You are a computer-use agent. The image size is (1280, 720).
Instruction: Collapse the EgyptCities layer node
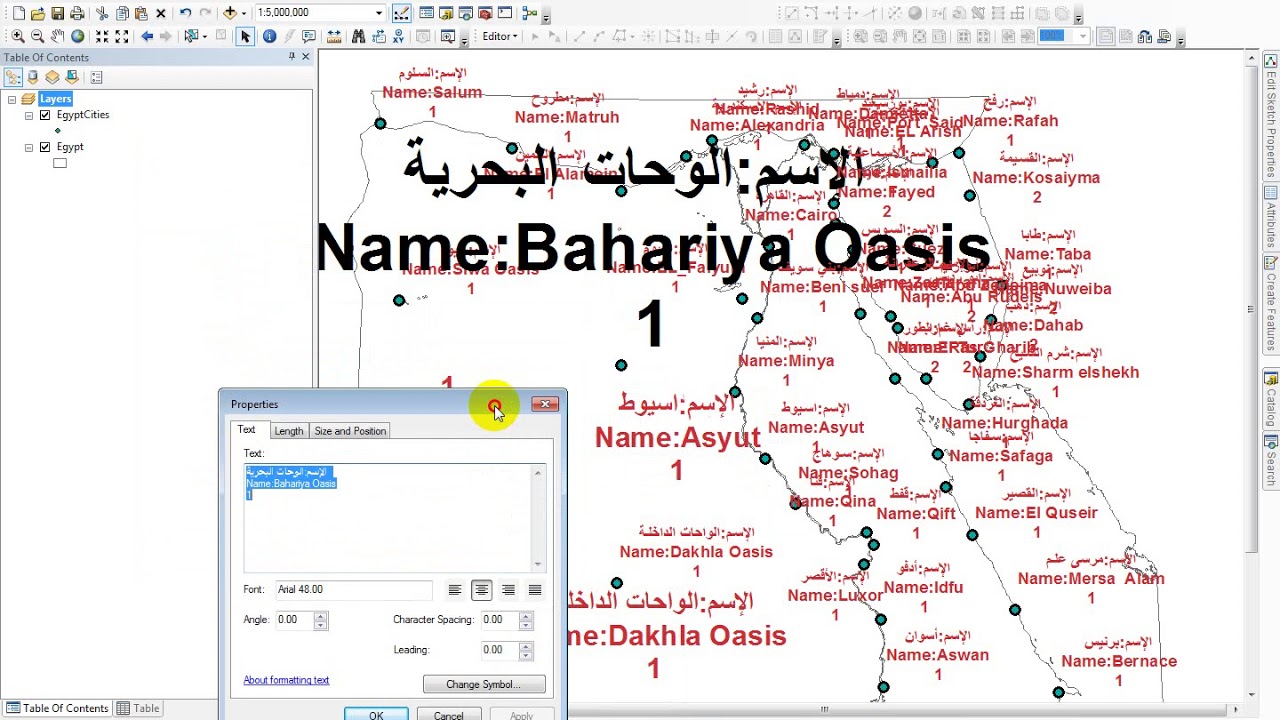tap(29, 115)
